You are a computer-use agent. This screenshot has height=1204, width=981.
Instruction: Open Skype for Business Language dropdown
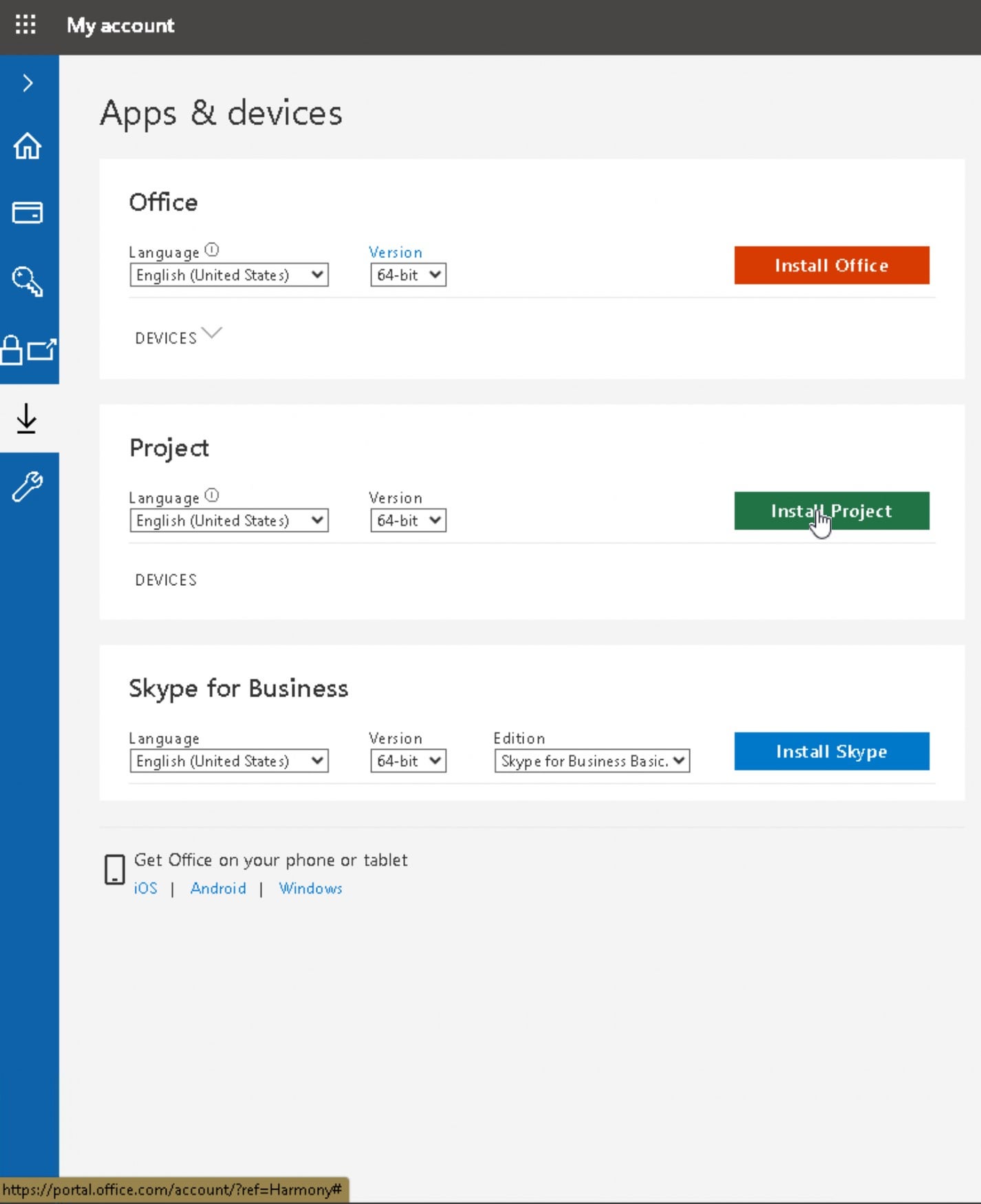coord(229,761)
